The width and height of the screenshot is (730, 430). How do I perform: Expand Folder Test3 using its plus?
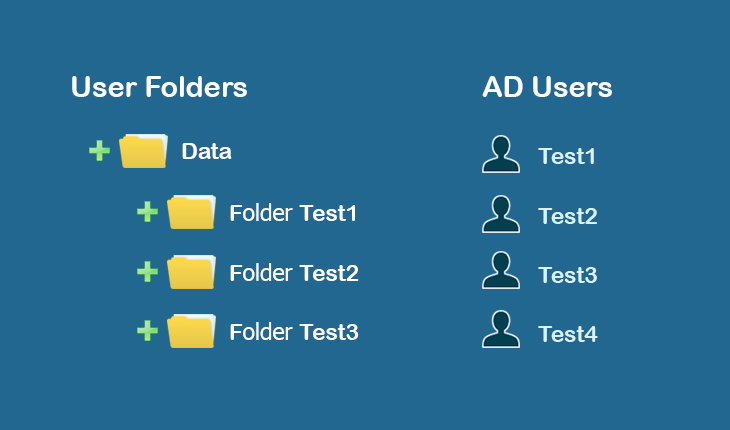(x=147, y=331)
